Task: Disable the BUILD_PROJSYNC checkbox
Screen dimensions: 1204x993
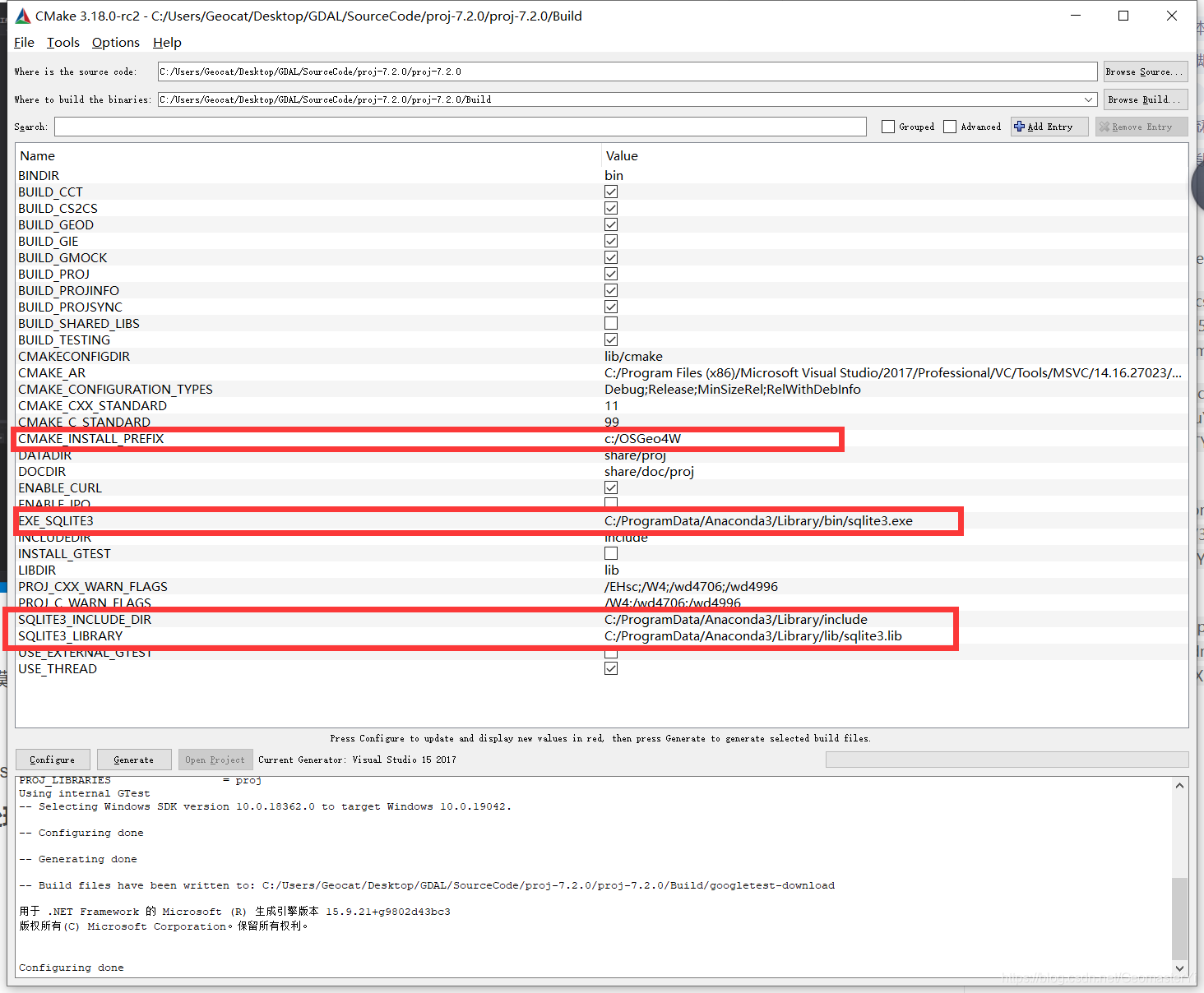Action: click(x=611, y=307)
